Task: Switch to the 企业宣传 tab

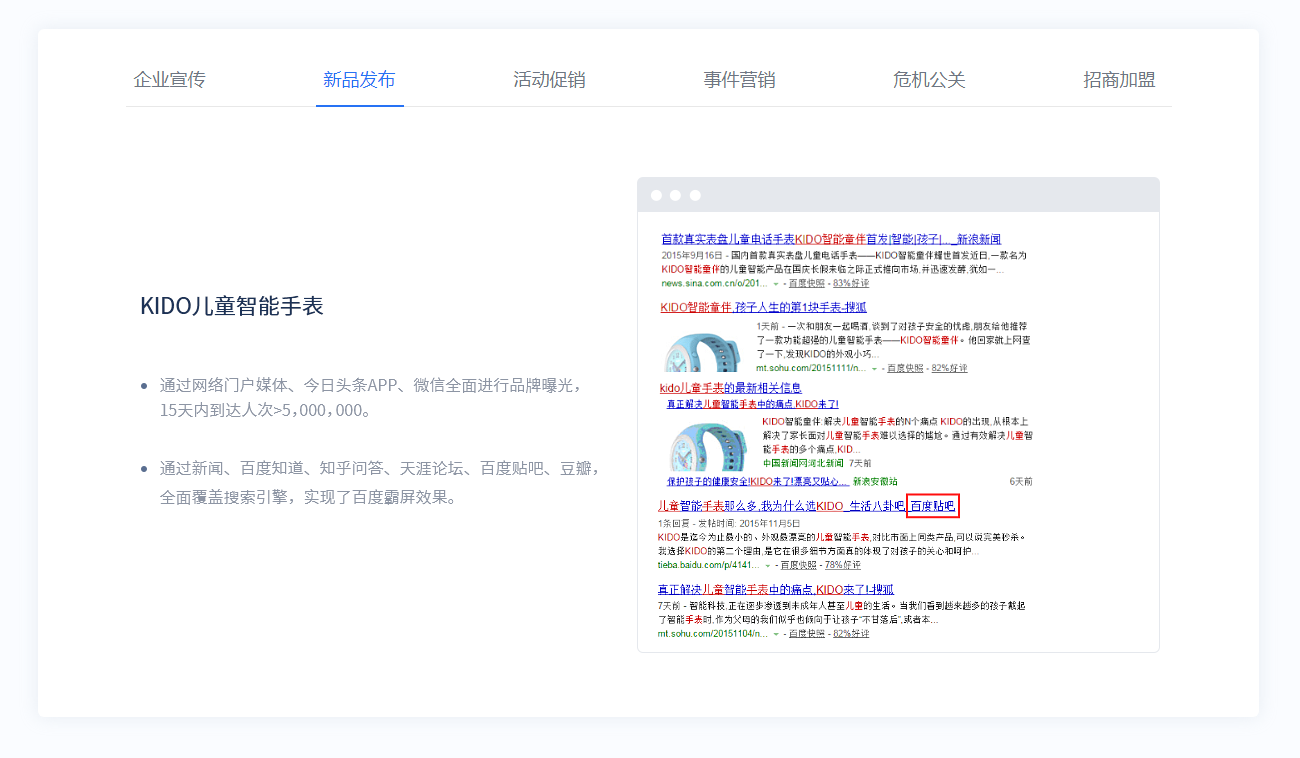Action: 170,80
